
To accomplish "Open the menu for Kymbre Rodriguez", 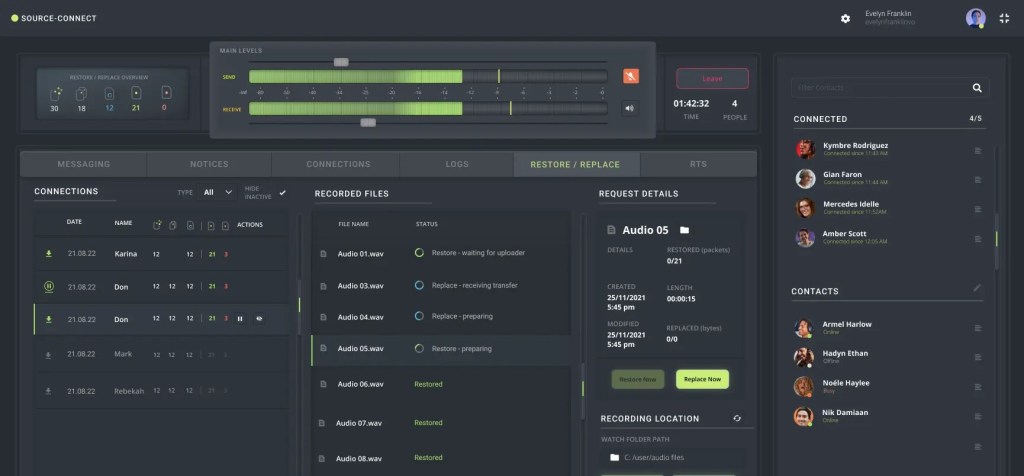I will point(978,151).
